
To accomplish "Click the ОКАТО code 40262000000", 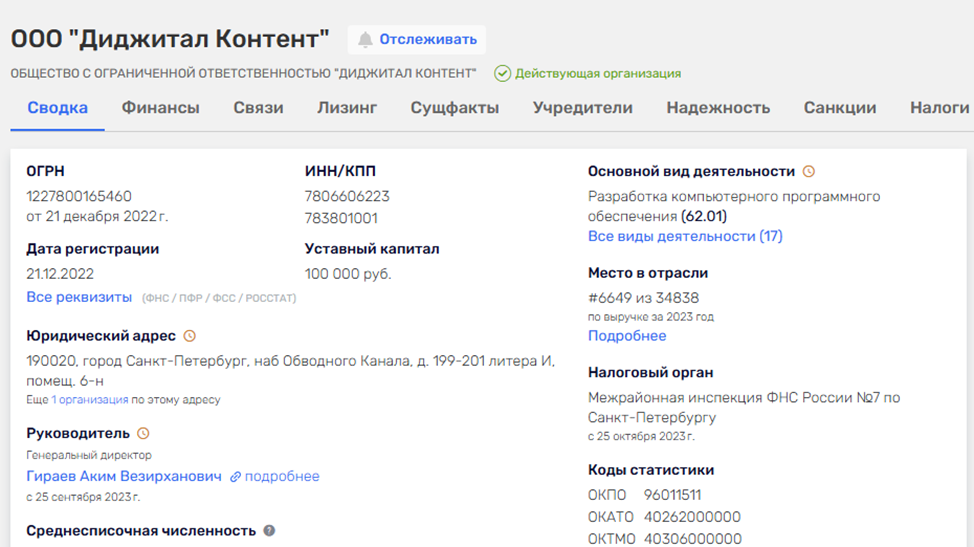I will pos(692,517).
